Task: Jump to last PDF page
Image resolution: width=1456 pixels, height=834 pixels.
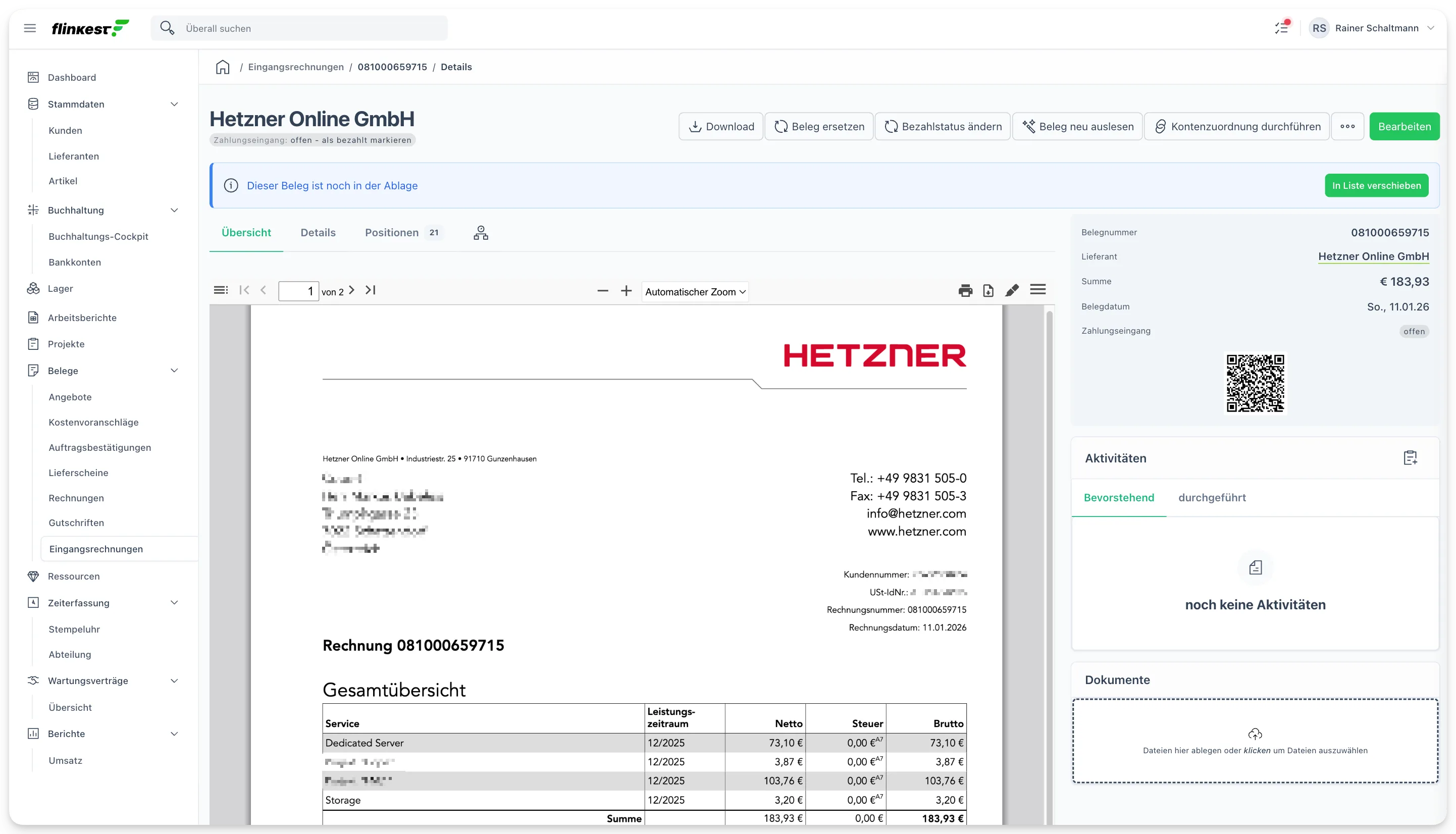Action: [371, 290]
